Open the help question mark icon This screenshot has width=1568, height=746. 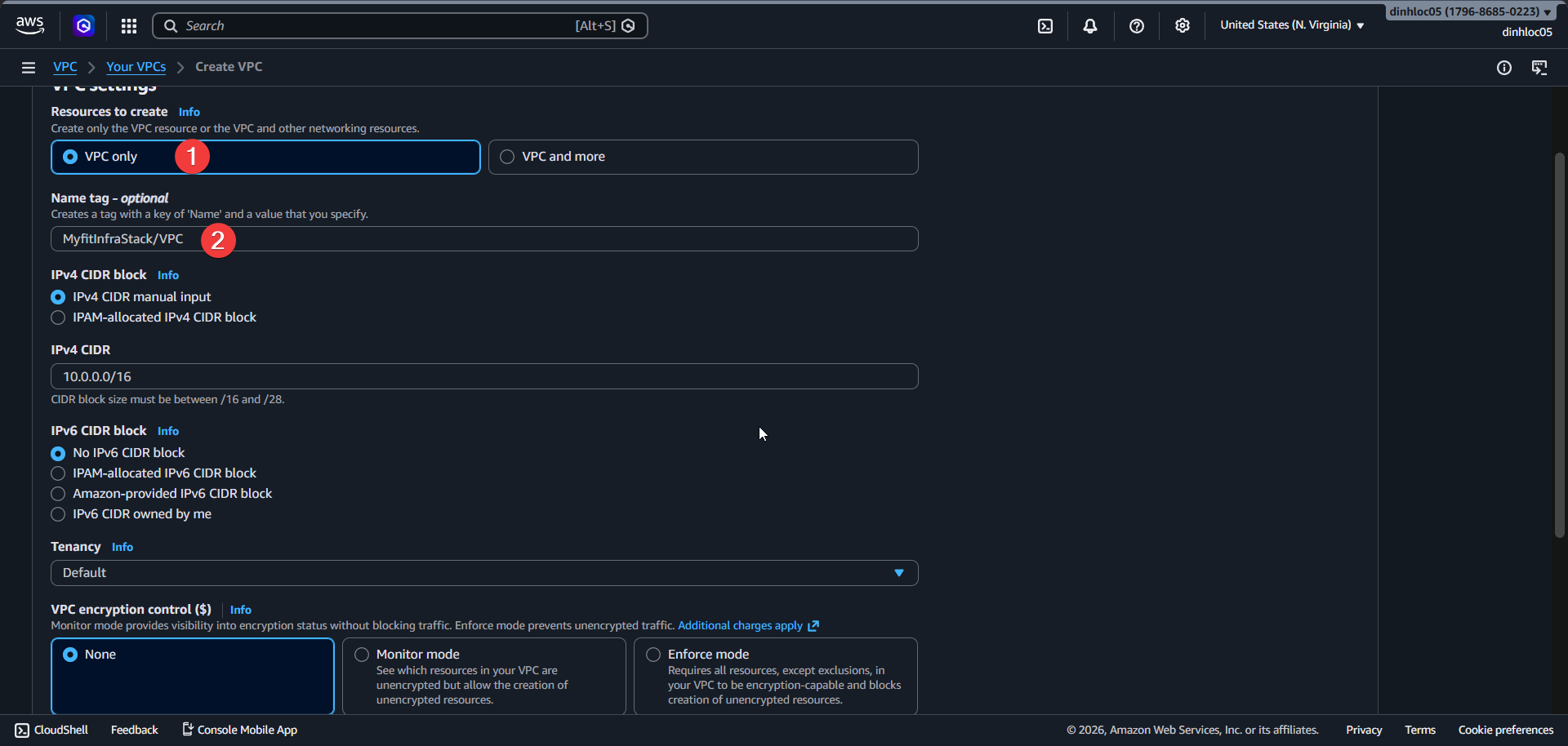[x=1137, y=25]
